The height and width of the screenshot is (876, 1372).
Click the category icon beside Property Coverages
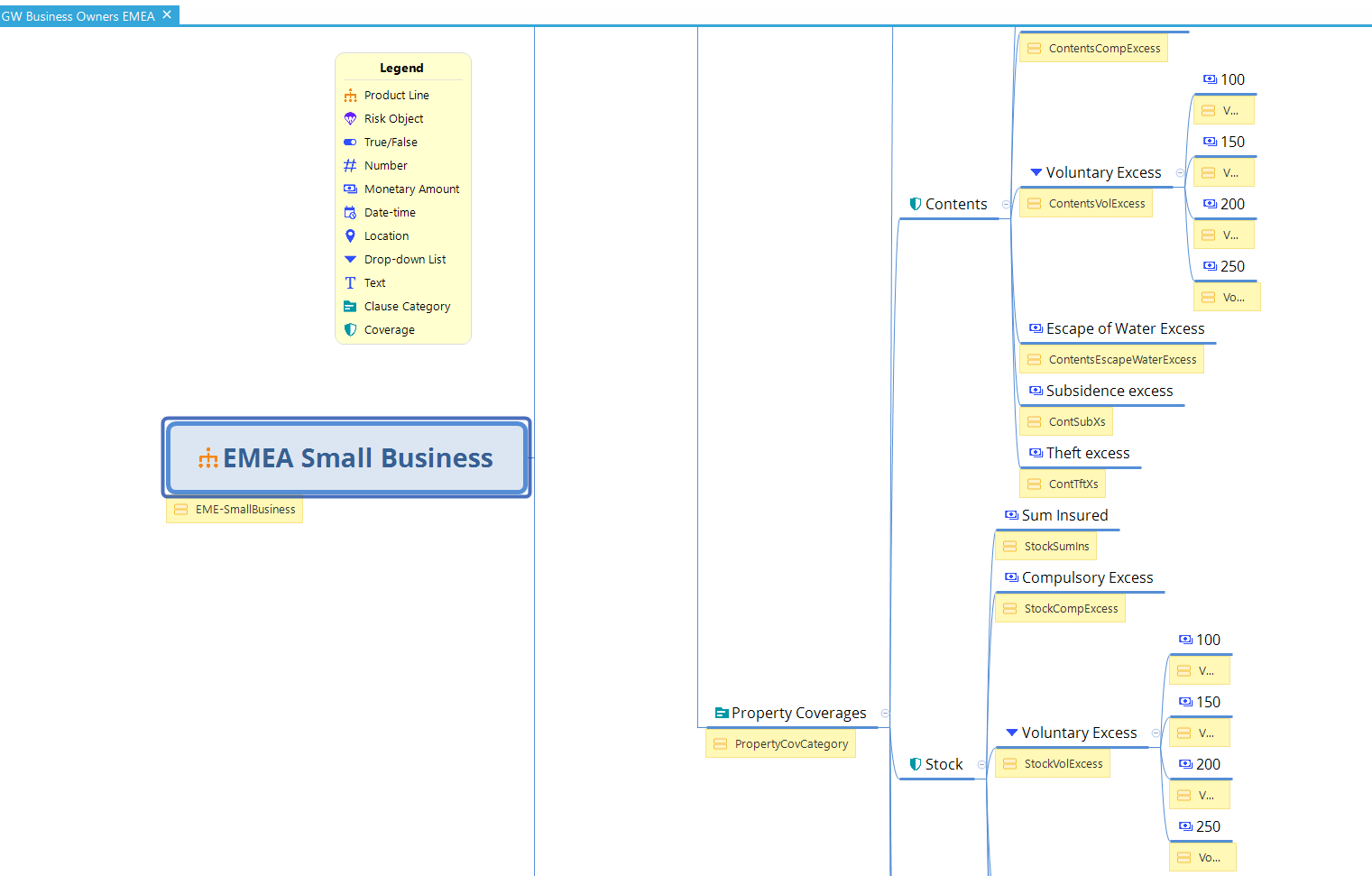pos(722,714)
